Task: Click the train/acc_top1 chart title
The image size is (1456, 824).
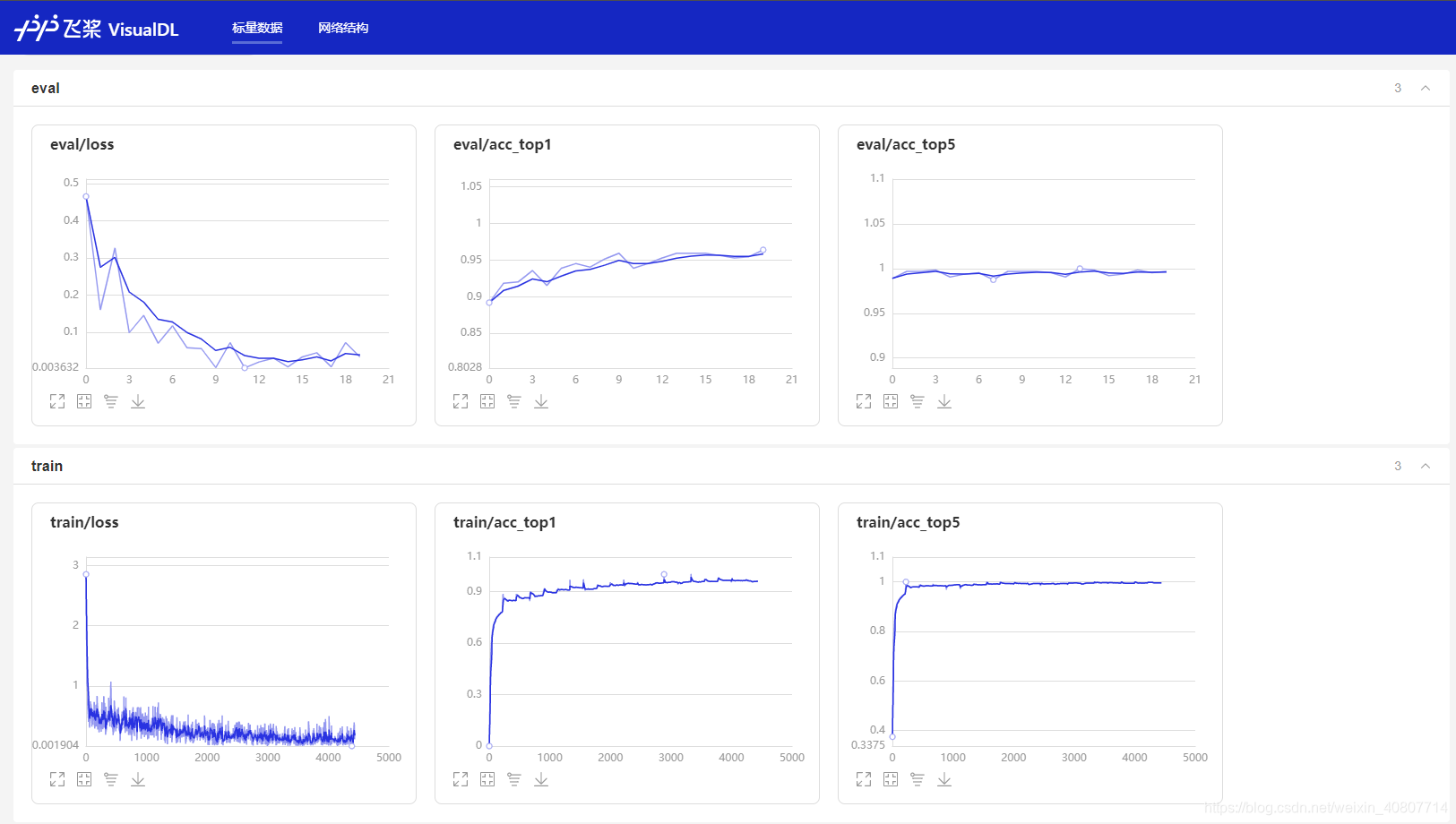Action: [504, 522]
